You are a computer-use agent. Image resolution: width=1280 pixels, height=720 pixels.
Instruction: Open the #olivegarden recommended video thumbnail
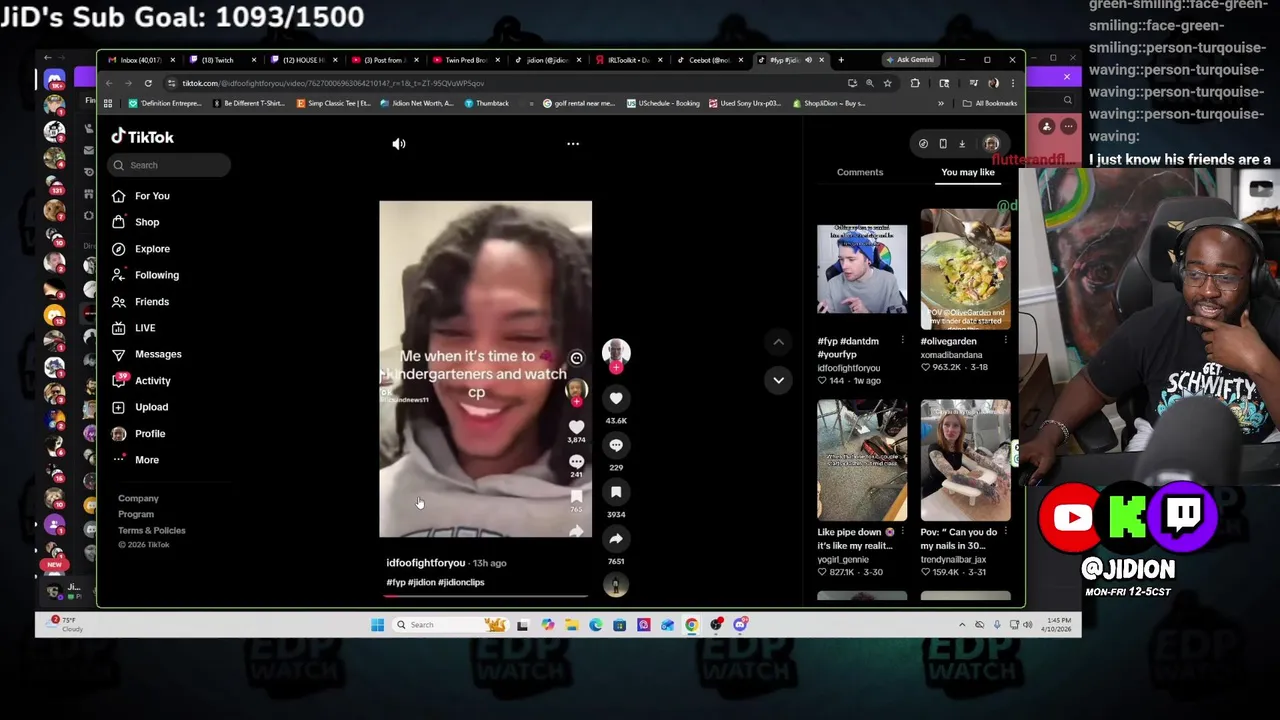coord(965,269)
